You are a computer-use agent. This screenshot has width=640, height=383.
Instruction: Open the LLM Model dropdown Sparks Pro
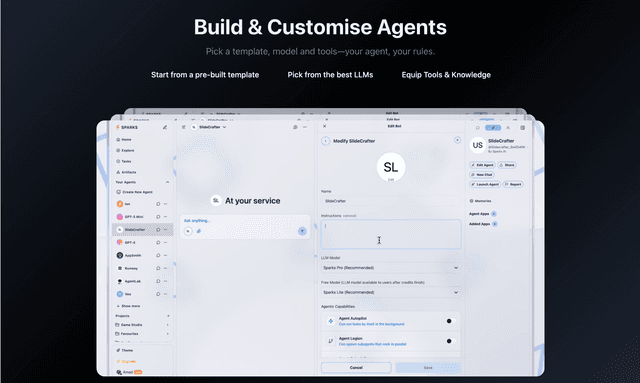coord(391,268)
